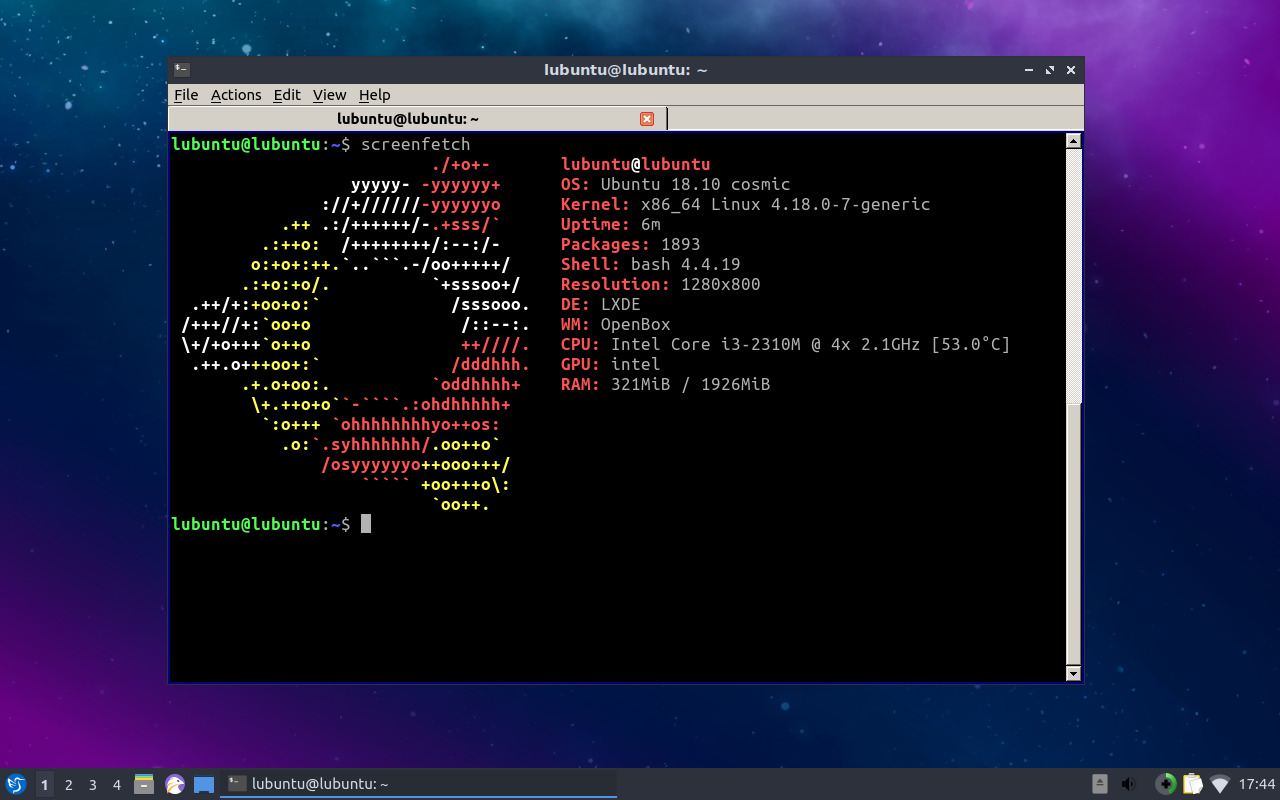The image size is (1280, 800).
Task: Select the lubuntu@lubuntu terminal tab
Action: point(408,118)
